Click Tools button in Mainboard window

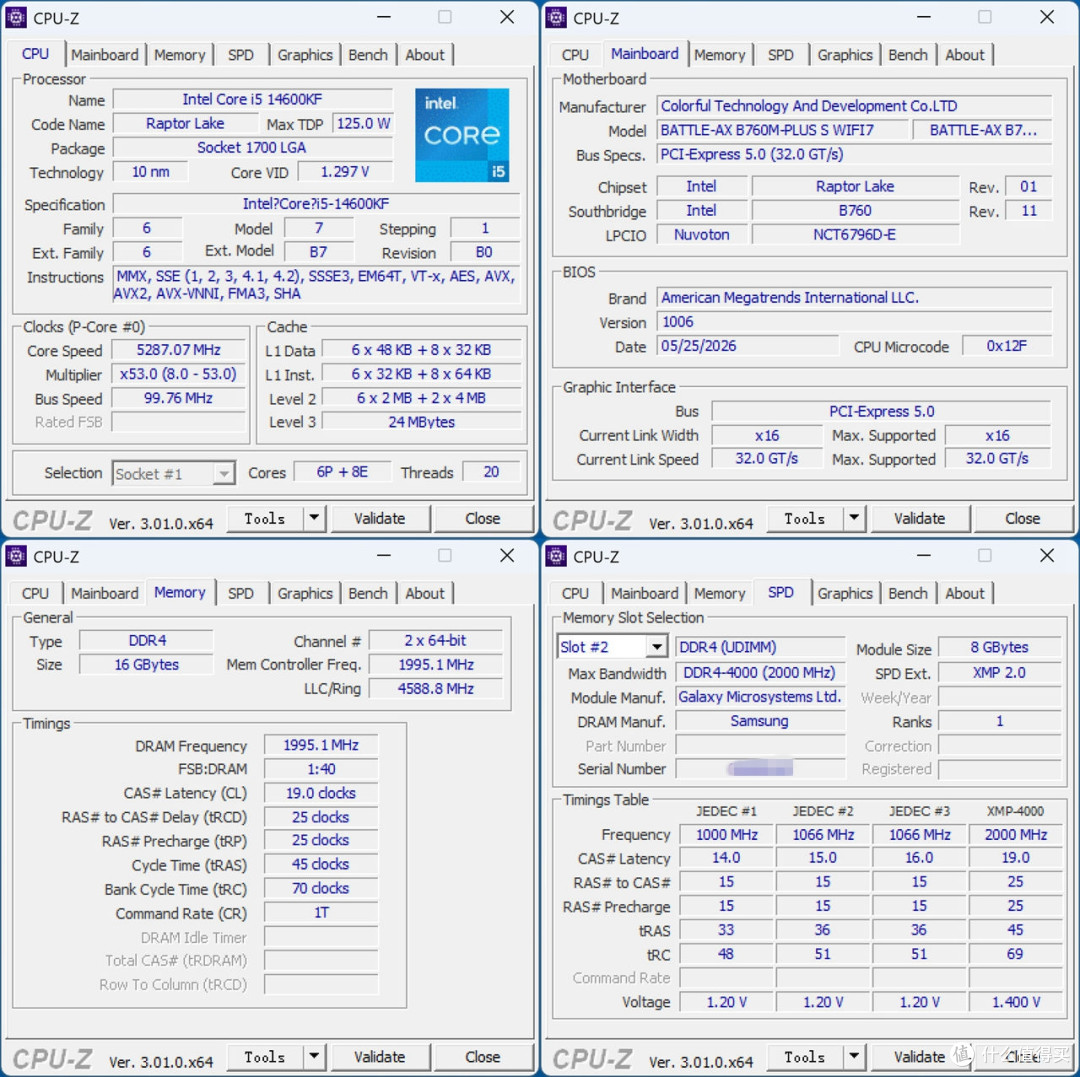[805, 518]
